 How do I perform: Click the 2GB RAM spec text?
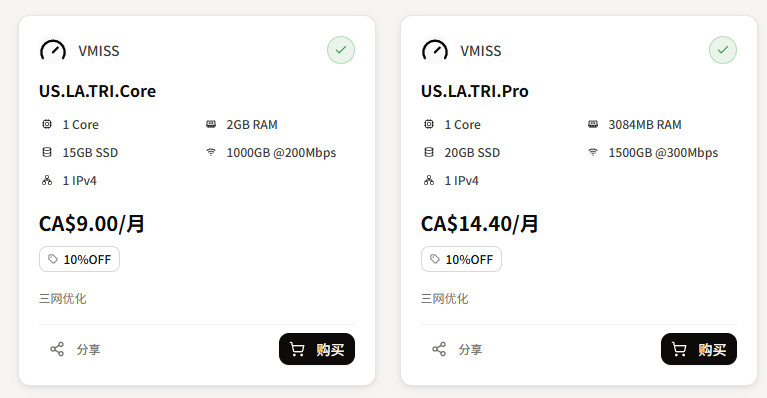tap(252, 125)
